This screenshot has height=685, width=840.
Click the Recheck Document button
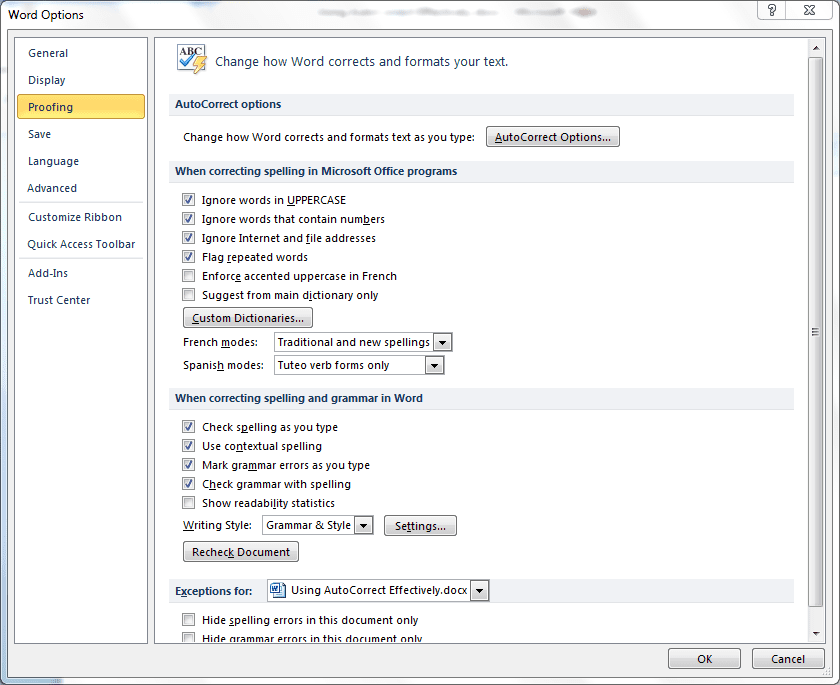(240, 551)
